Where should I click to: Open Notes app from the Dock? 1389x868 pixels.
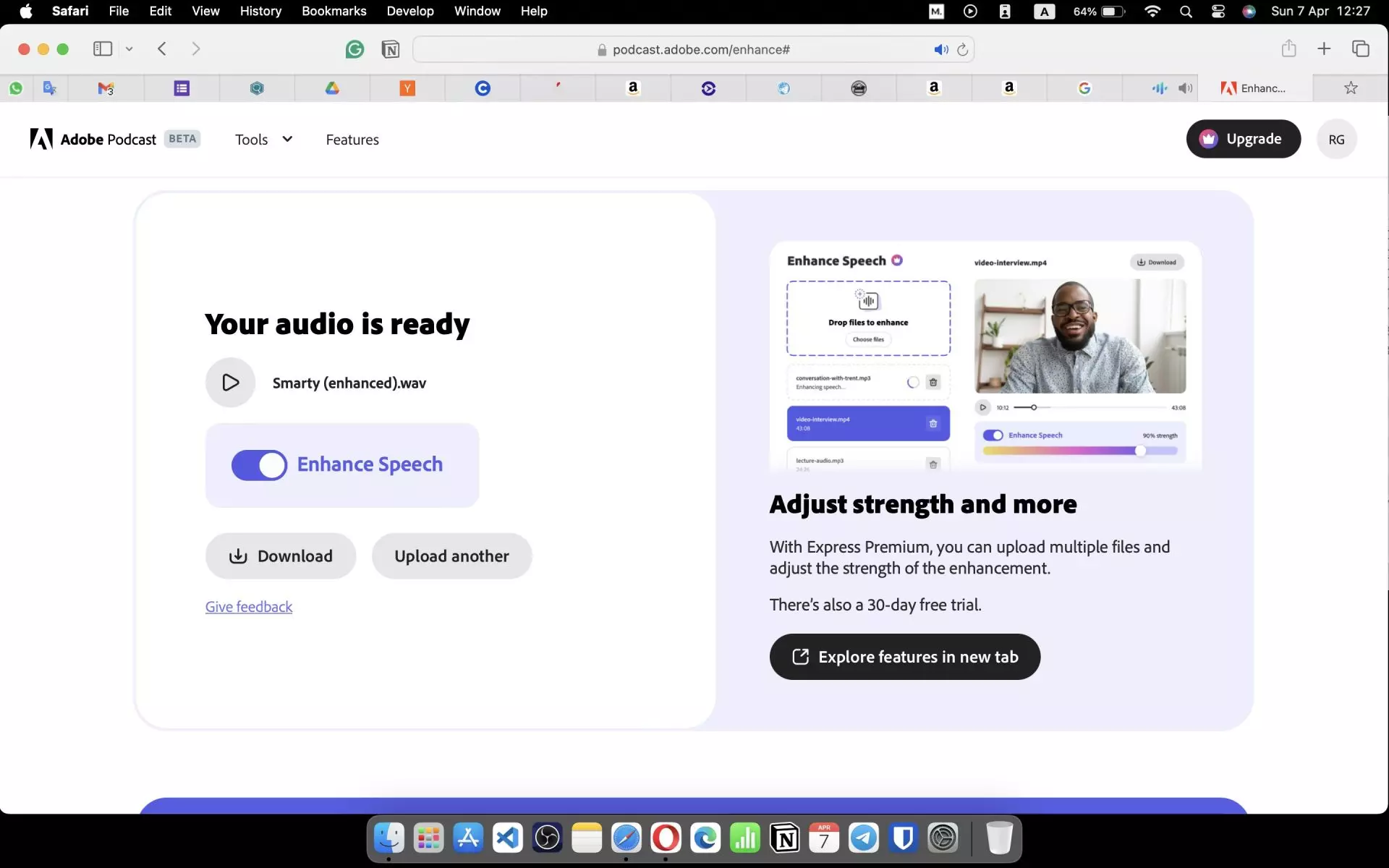click(587, 838)
